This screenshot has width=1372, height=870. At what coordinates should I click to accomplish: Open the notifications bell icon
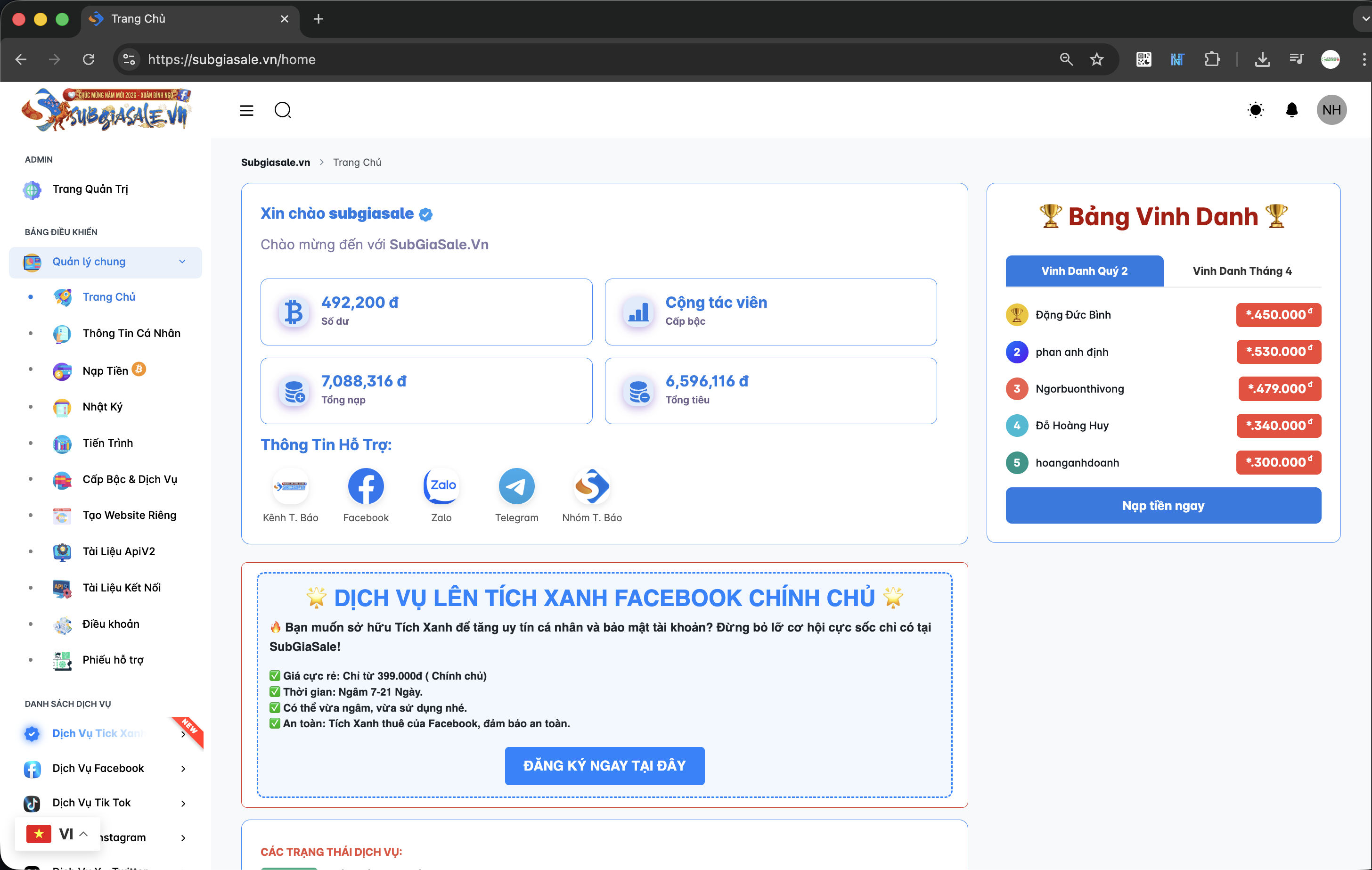tap(1292, 110)
